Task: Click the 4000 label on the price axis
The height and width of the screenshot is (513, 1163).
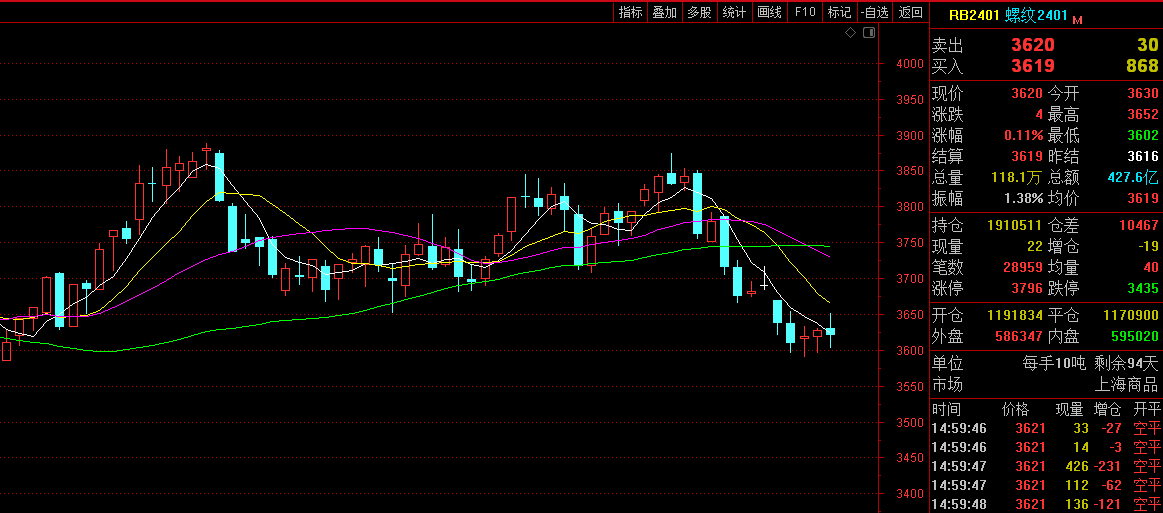Action: click(x=910, y=64)
